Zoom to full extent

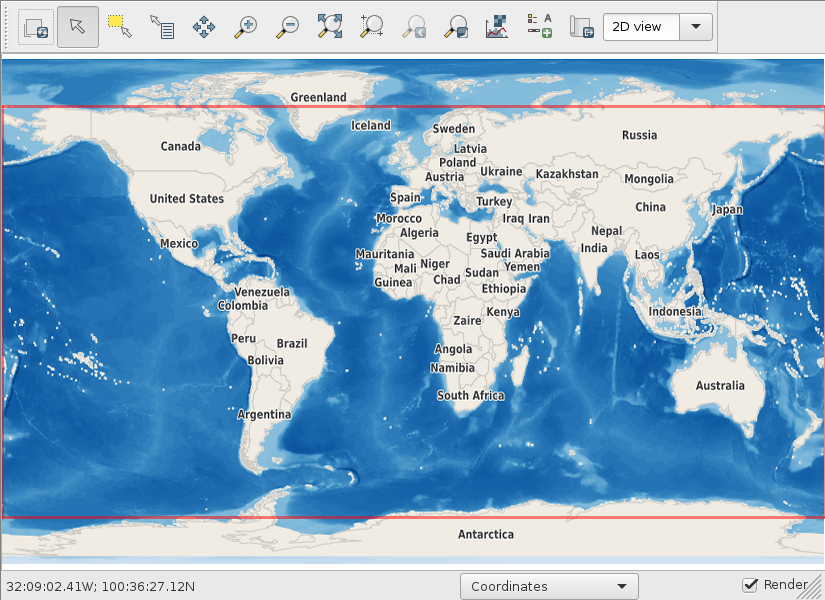330,27
